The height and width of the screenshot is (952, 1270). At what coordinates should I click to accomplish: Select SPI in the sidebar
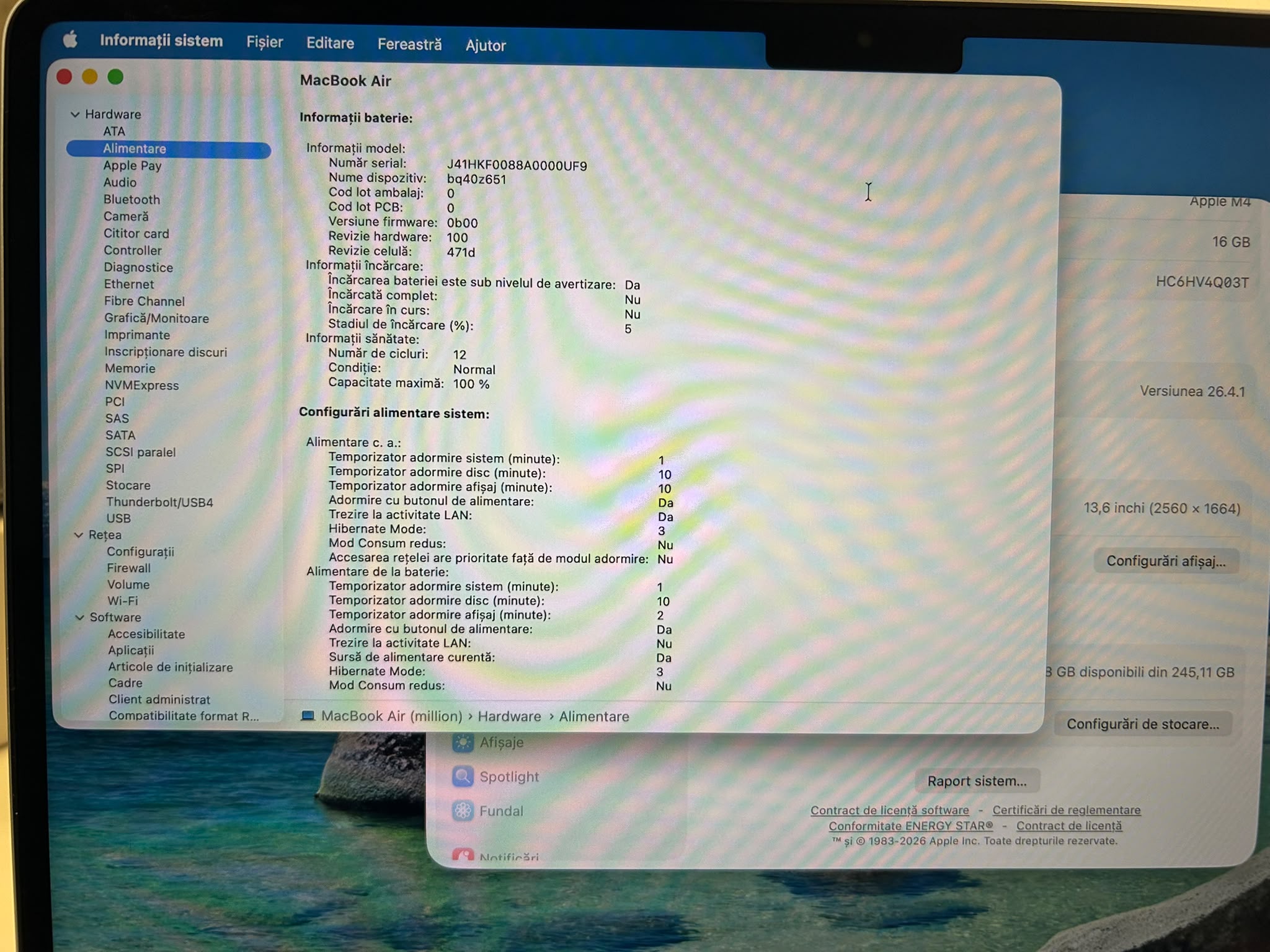point(115,469)
